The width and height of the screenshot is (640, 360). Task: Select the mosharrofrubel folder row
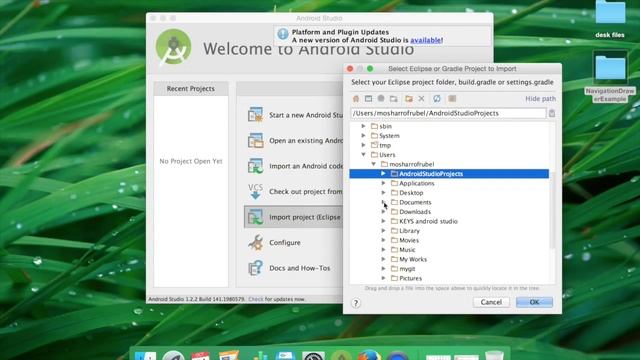[449, 164]
